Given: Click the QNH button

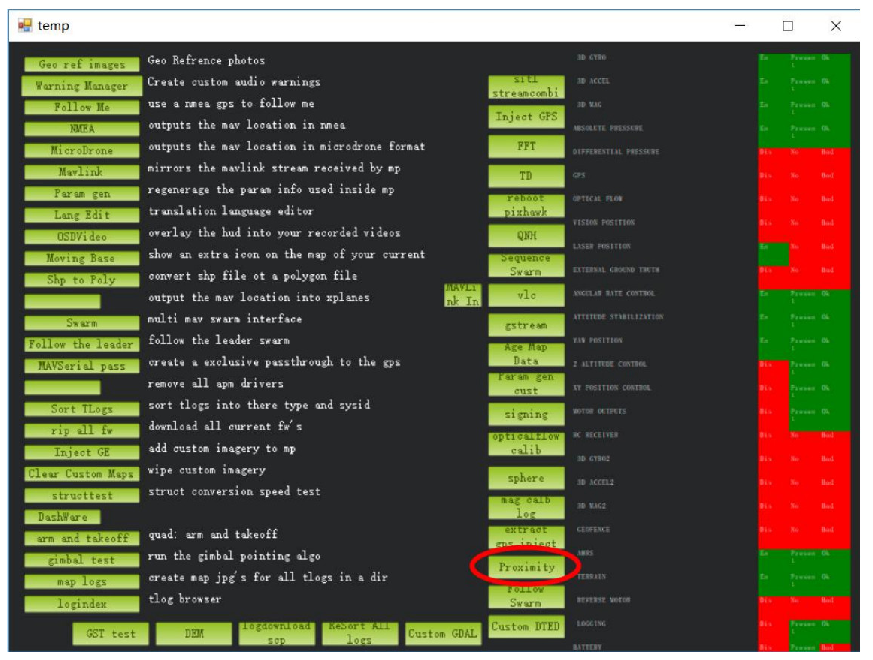Looking at the screenshot, I should tap(526, 236).
